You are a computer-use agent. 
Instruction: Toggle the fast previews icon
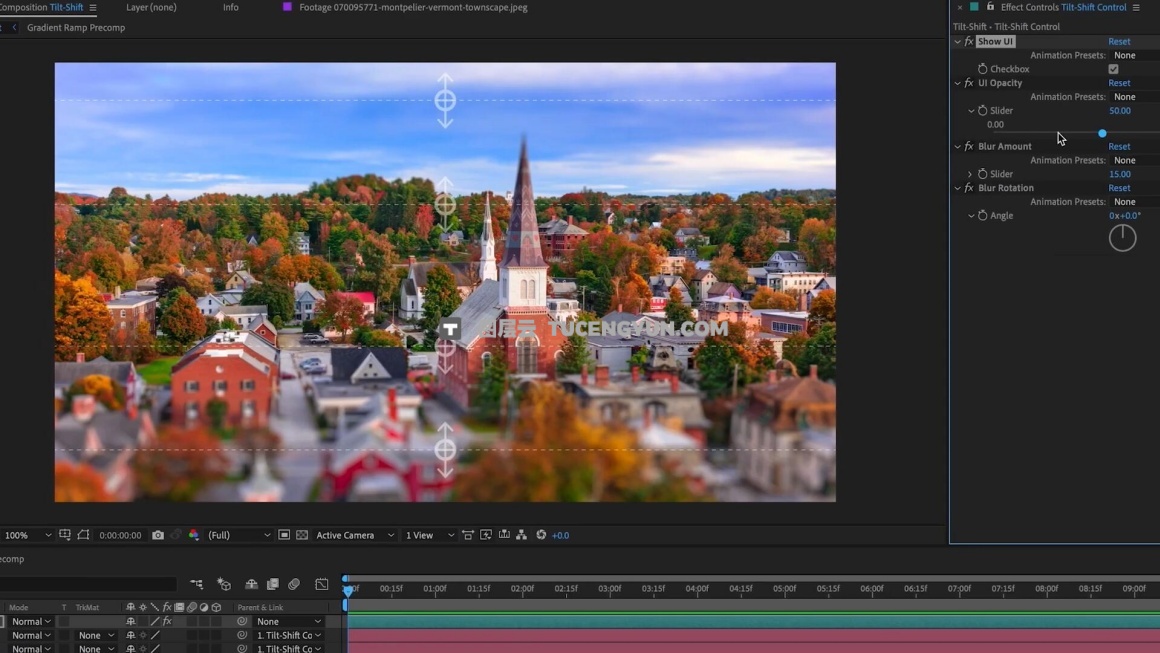coord(486,535)
